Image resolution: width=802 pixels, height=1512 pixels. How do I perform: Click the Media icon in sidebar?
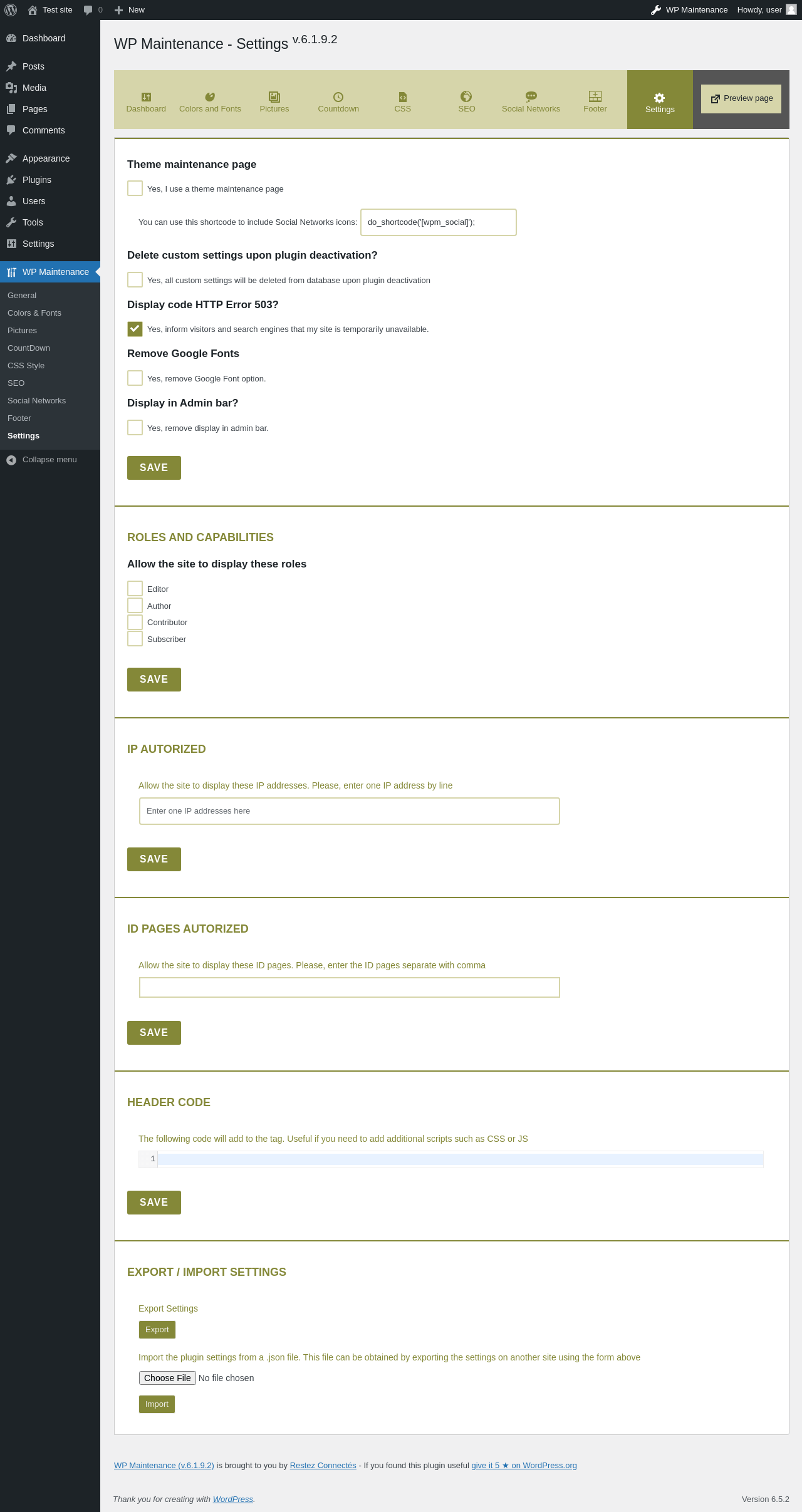[11, 88]
